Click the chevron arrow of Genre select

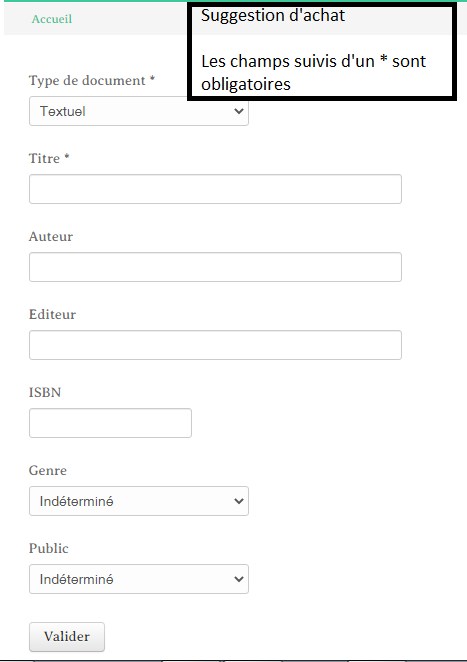(x=239, y=501)
